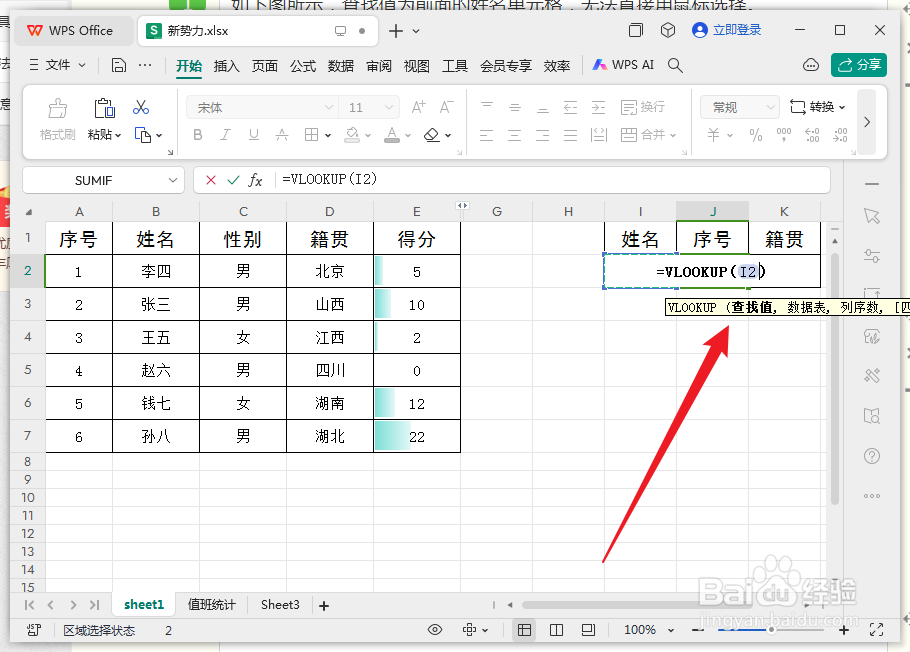Screen dimensions: 910x652
Task: Click the eye icon in the status bar
Action: (435, 630)
